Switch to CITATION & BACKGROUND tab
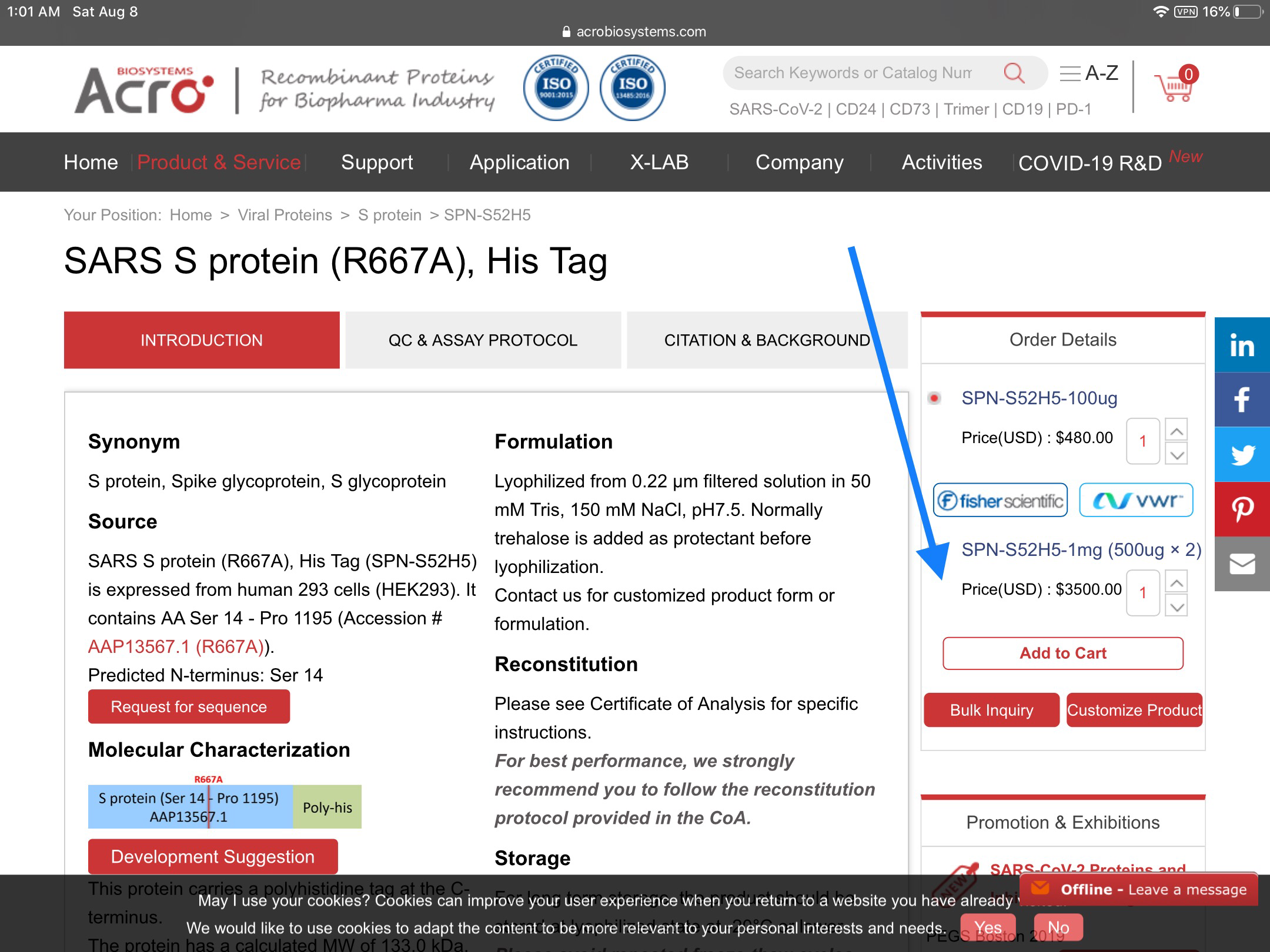Screen dimensions: 1270x952 (x=767, y=340)
